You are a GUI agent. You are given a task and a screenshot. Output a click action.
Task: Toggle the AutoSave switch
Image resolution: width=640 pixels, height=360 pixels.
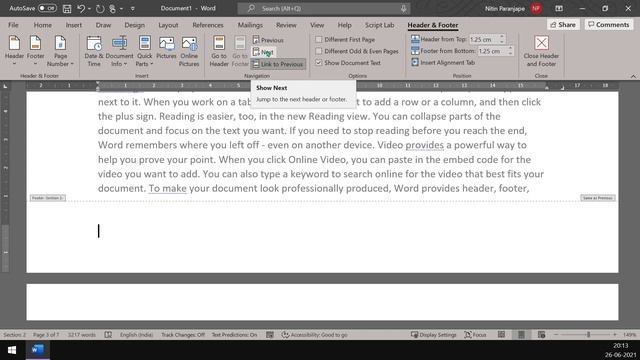[47, 8]
